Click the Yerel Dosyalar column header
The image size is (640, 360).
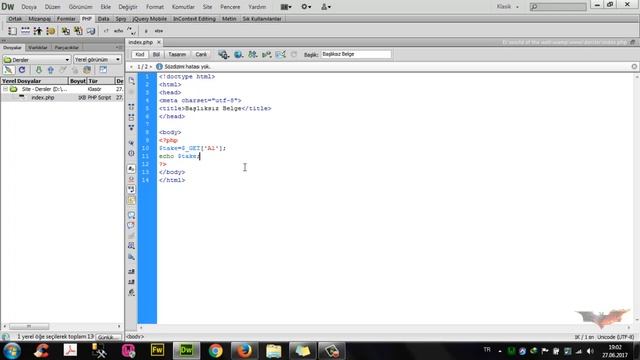click(34, 81)
